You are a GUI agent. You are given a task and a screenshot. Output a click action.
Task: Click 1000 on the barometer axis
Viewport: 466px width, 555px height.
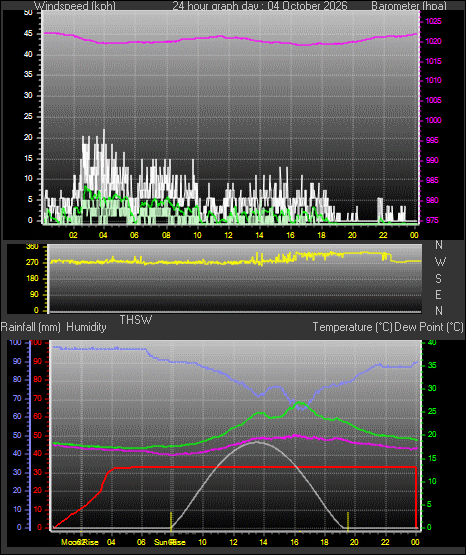(433, 120)
